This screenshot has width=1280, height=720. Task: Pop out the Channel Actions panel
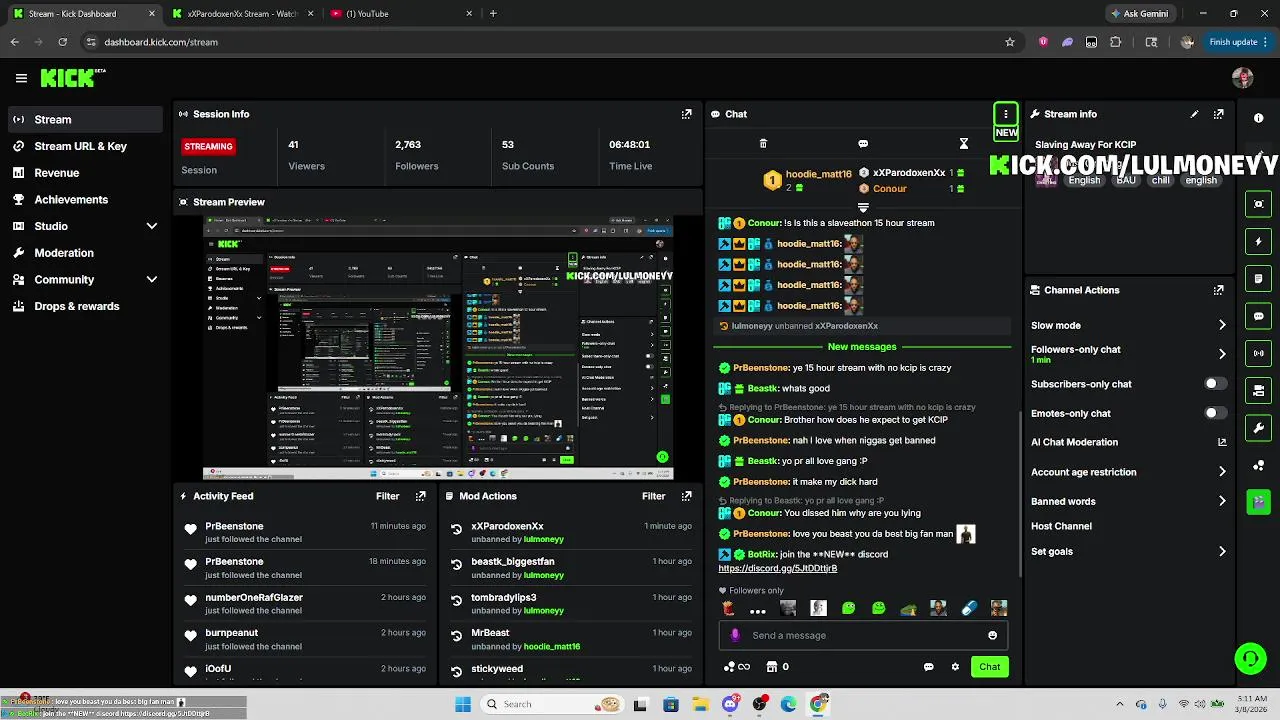coord(1218,290)
